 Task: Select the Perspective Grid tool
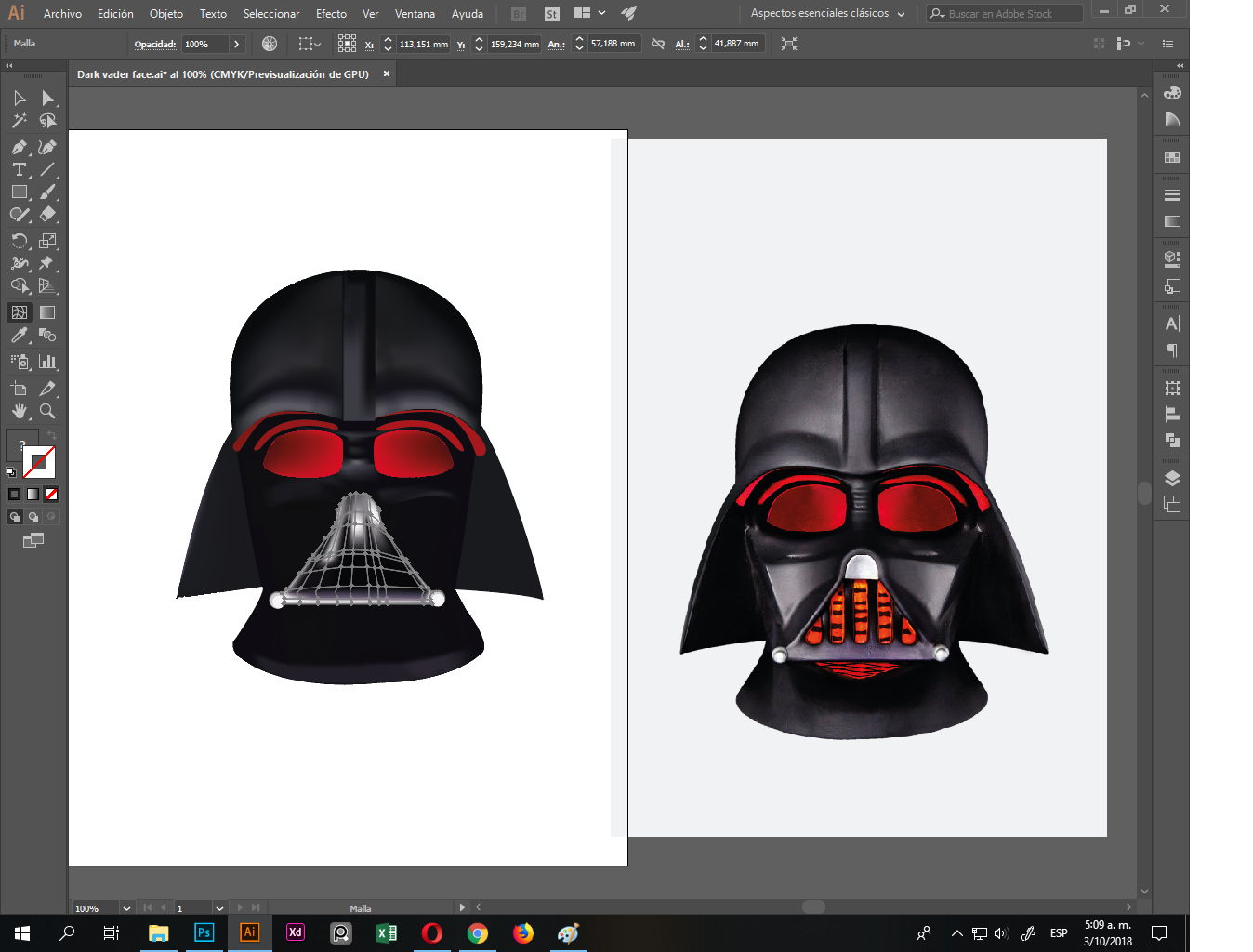point(47,285)
